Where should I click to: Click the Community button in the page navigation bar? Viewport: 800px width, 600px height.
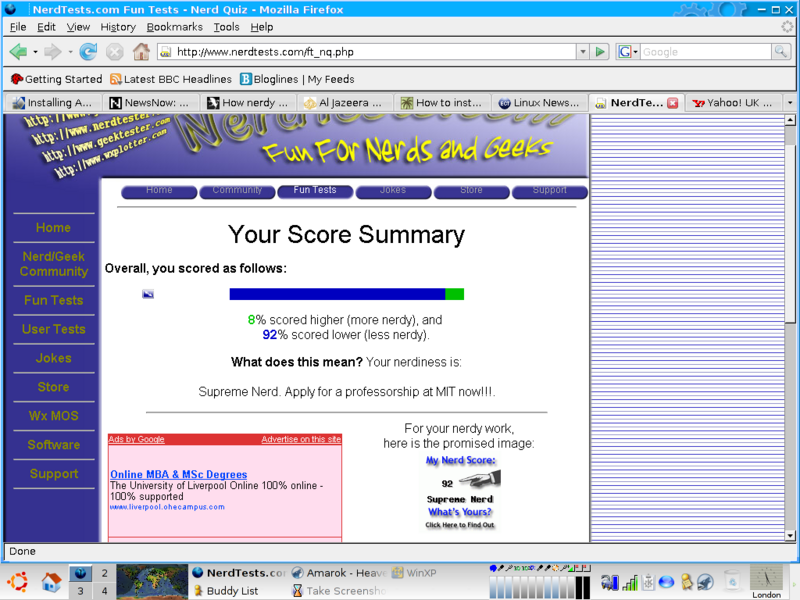point(237,191)
